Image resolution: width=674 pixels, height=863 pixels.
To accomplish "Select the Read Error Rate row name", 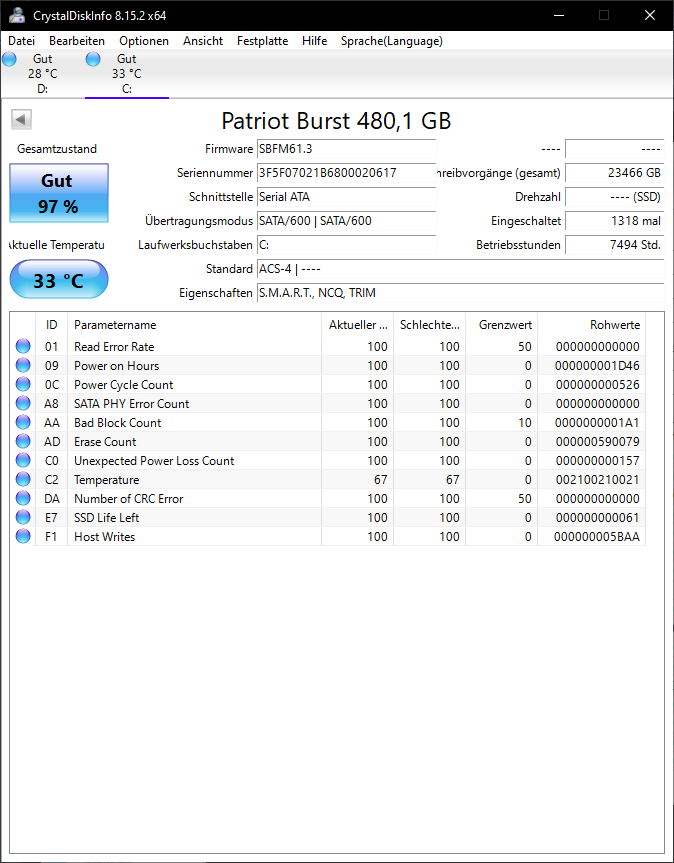I will [x=114, y=347].
